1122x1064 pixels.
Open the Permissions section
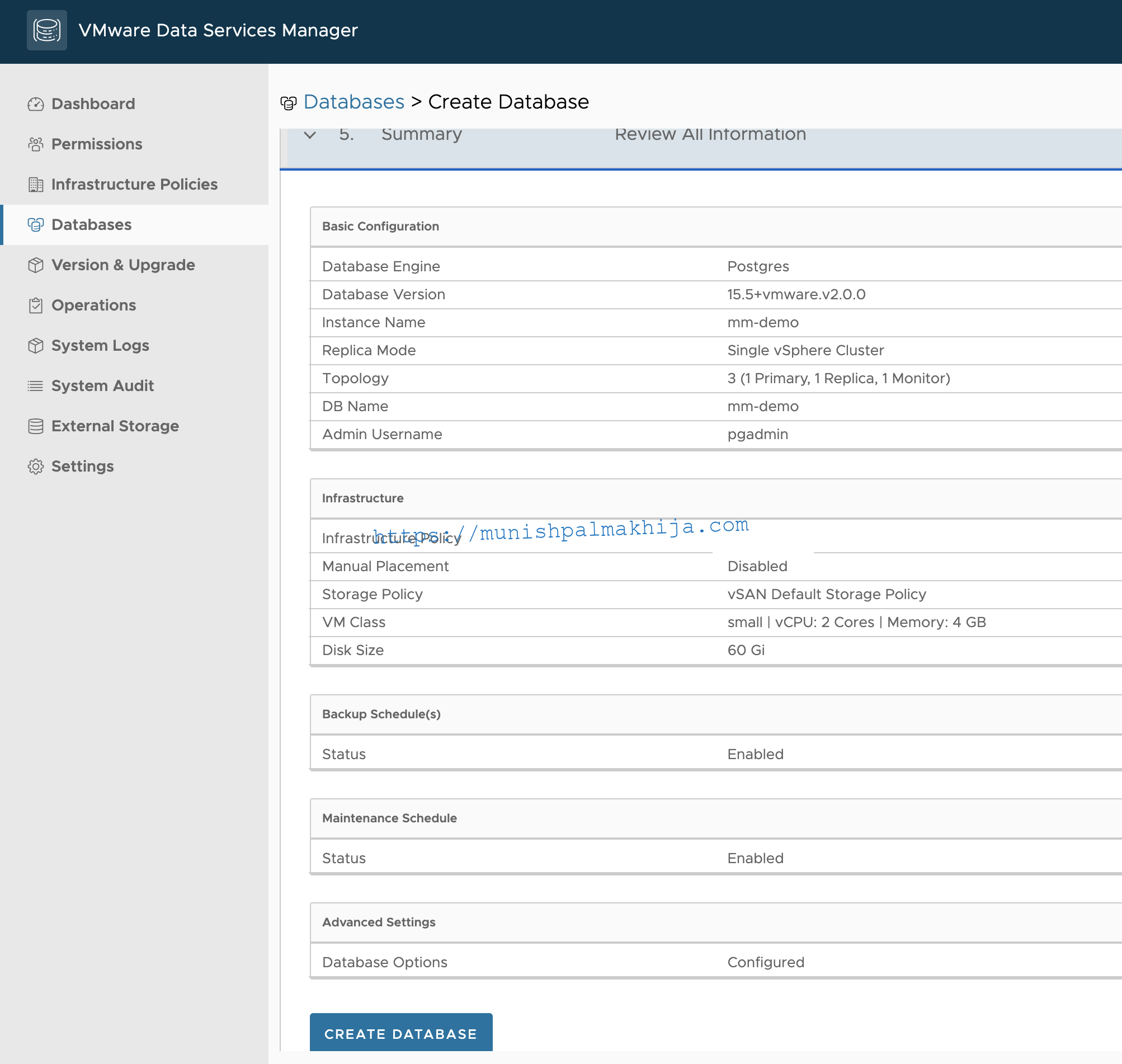(134, 145)
